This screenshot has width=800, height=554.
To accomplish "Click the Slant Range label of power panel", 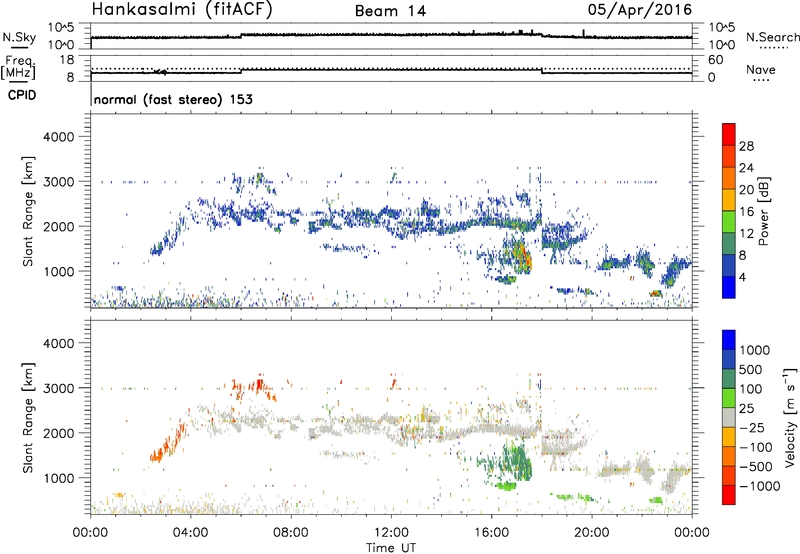I will pyautogui.click(x=29, y=211).
